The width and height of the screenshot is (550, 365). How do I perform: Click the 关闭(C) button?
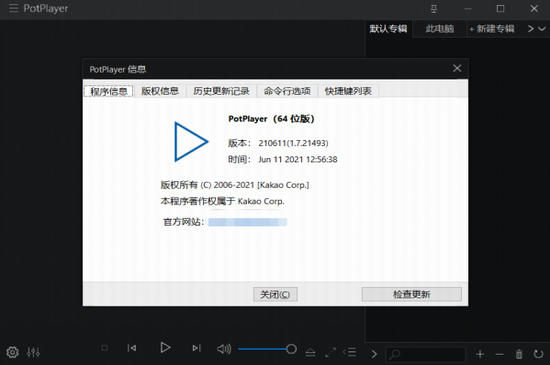tap(275, 294)
